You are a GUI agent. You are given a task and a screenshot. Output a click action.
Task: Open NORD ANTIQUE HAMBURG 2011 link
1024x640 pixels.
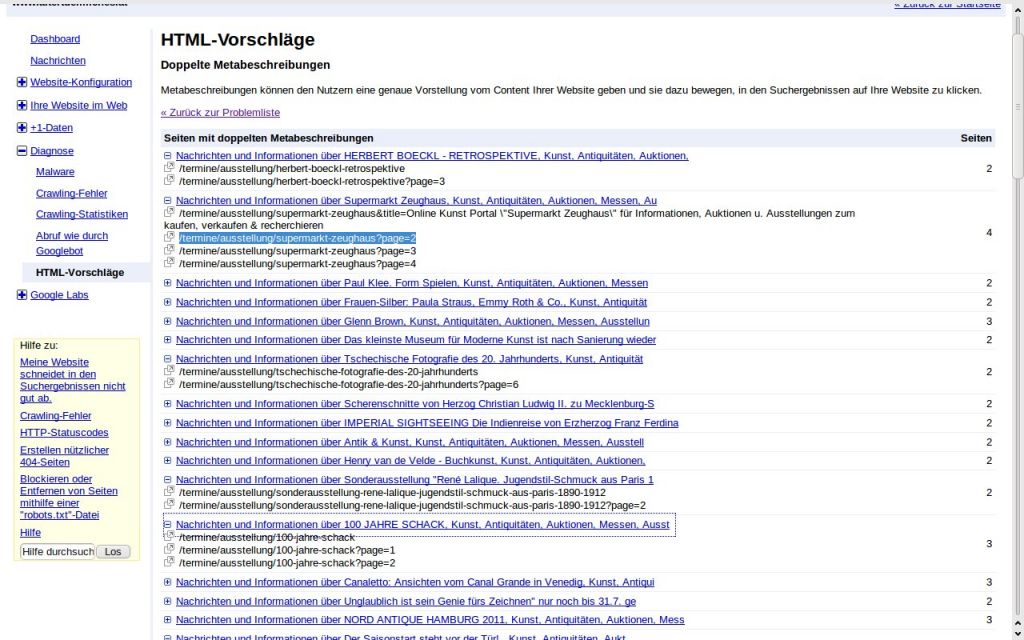430,620
